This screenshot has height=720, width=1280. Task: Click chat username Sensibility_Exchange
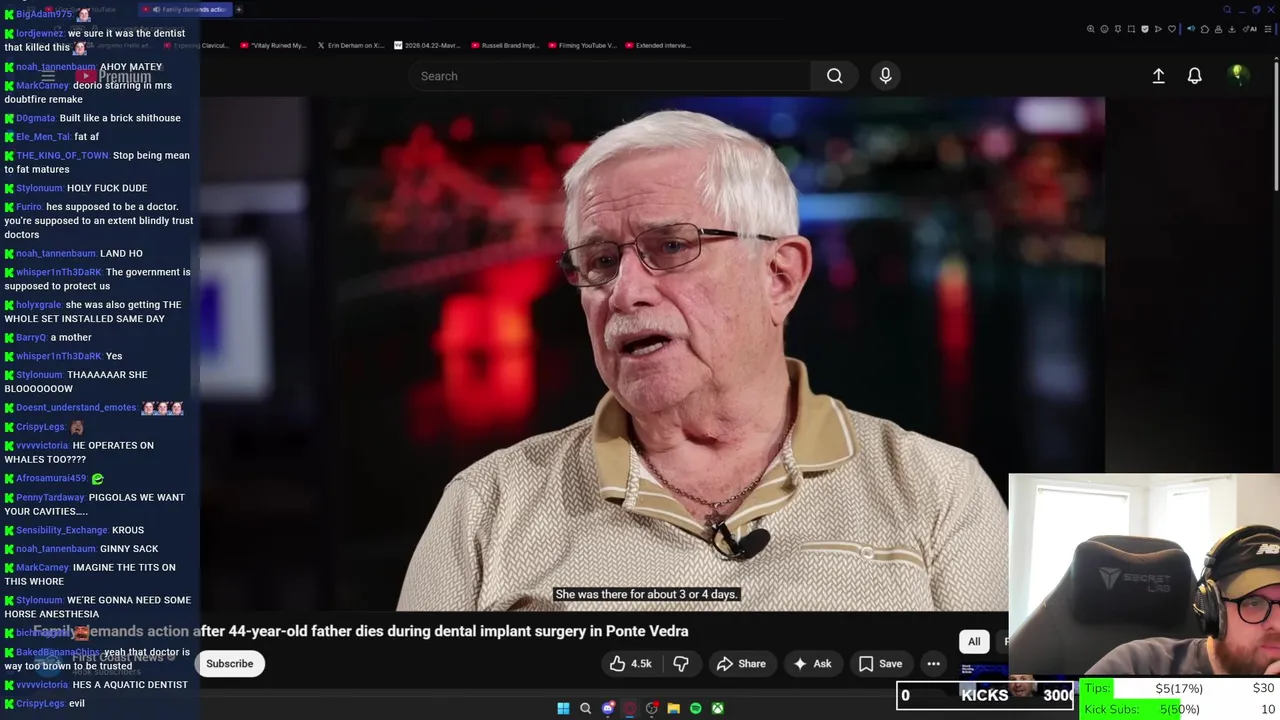click(62, 530)
